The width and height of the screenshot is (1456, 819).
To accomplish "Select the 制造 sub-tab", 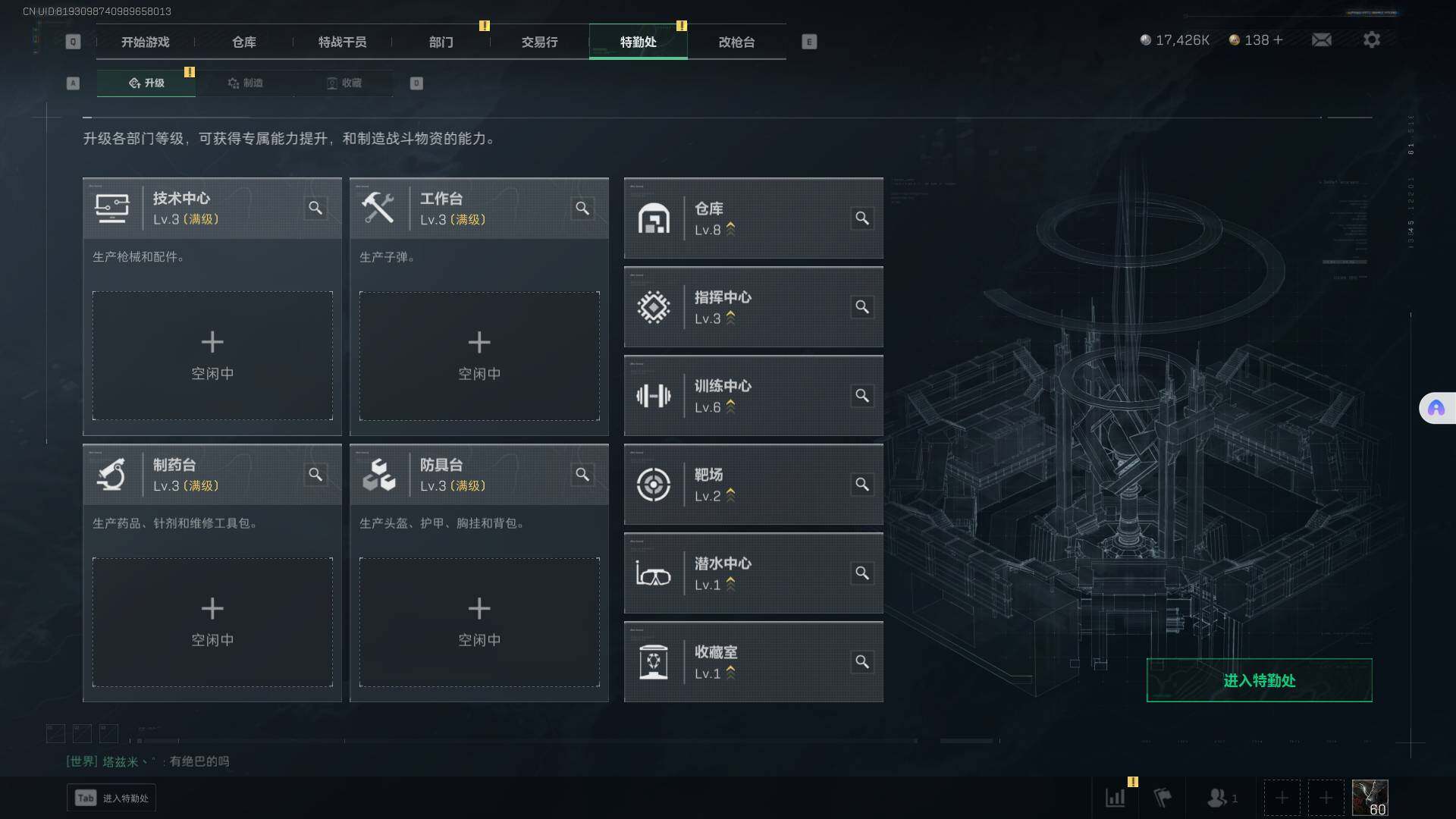I will coord(245,83).
